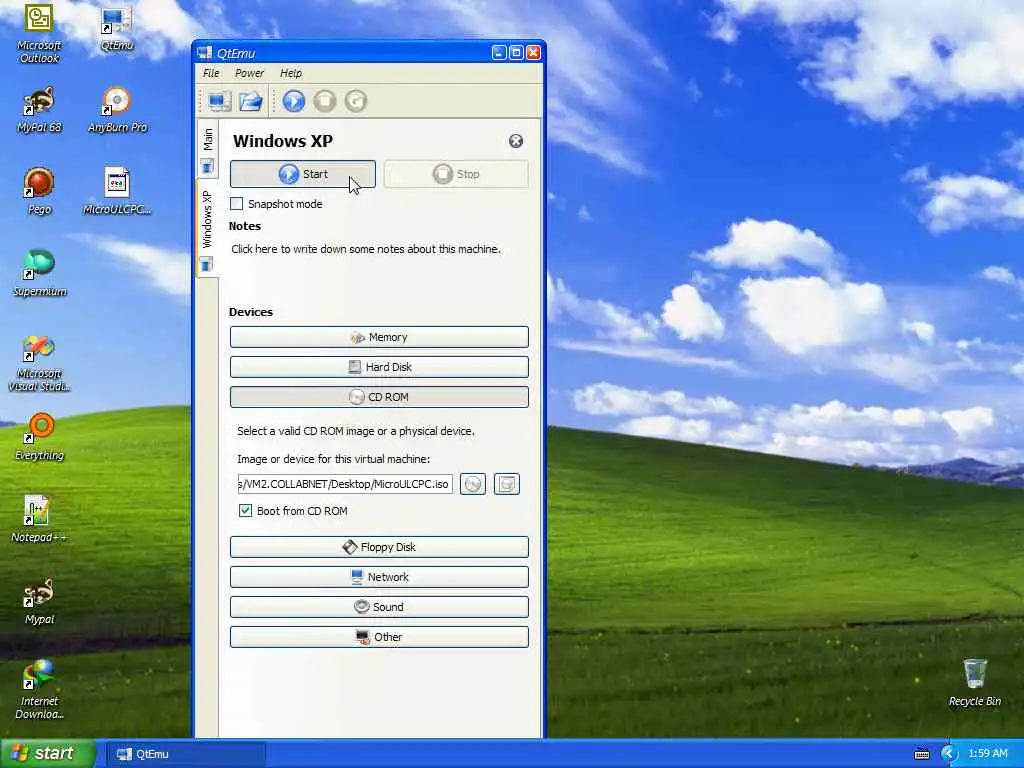The height and width of the screenshot is (768, 1024).
Task: Select the MicroULCPC file icon
Action: (117, 191)
